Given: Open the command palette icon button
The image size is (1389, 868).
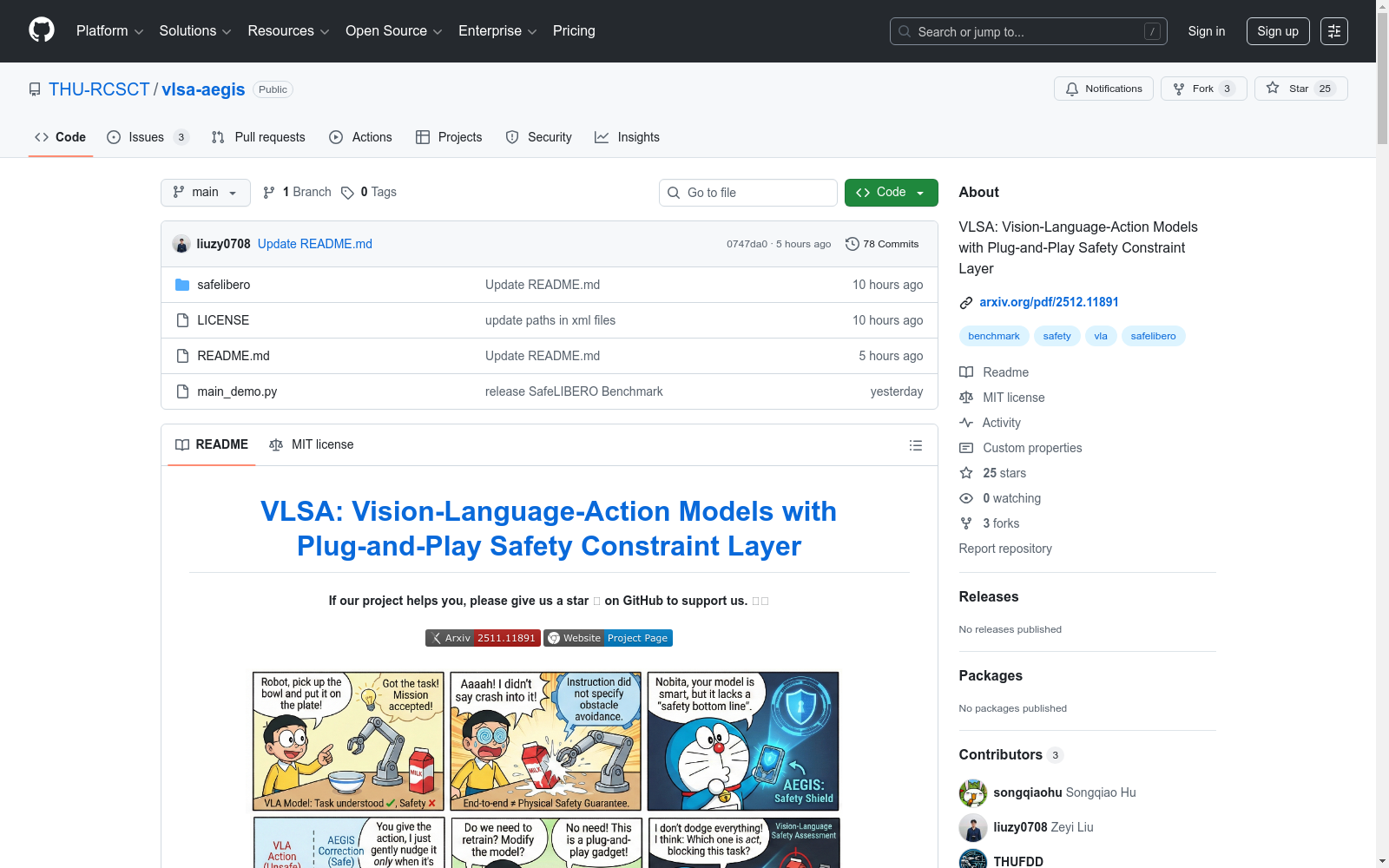Looking at the screenshot, I should coord(1334,31).
